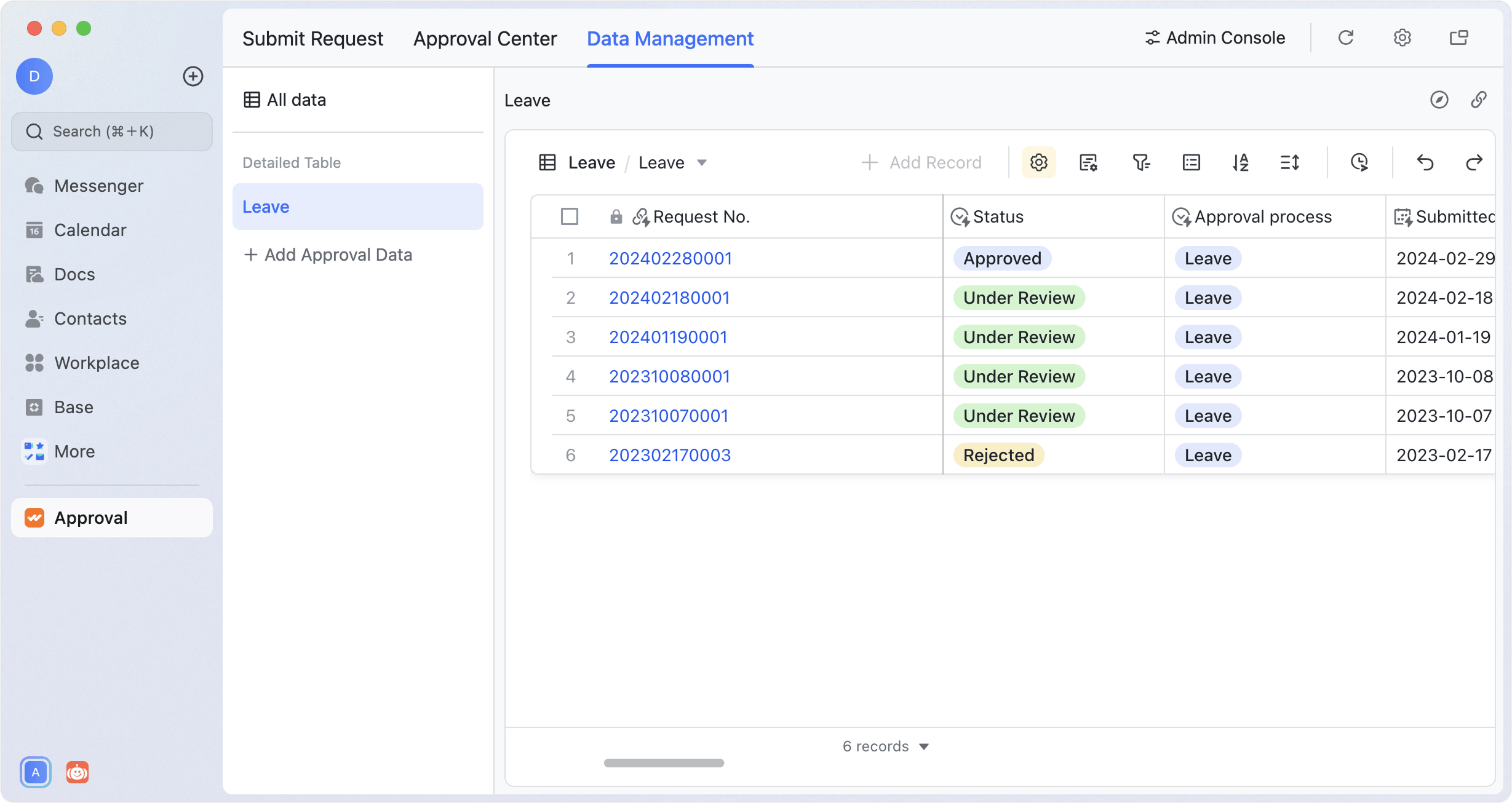Refresh the view with the refresh icon
The height and width of the screenshot is (803, 1512).
[x=1347, y=38]
